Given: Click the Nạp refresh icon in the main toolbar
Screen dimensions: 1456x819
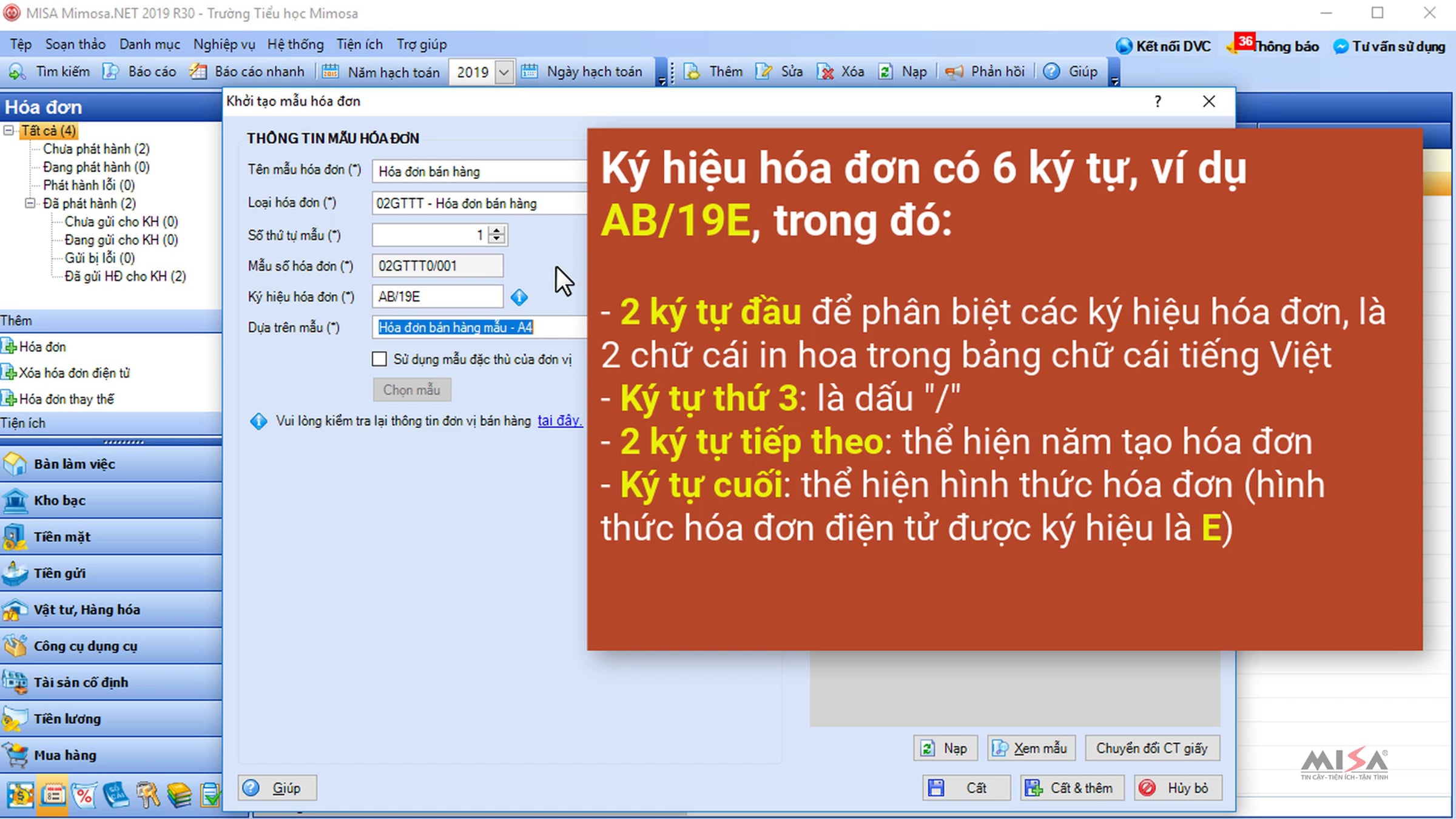Looking at the screenshot, I should [886, 72].
